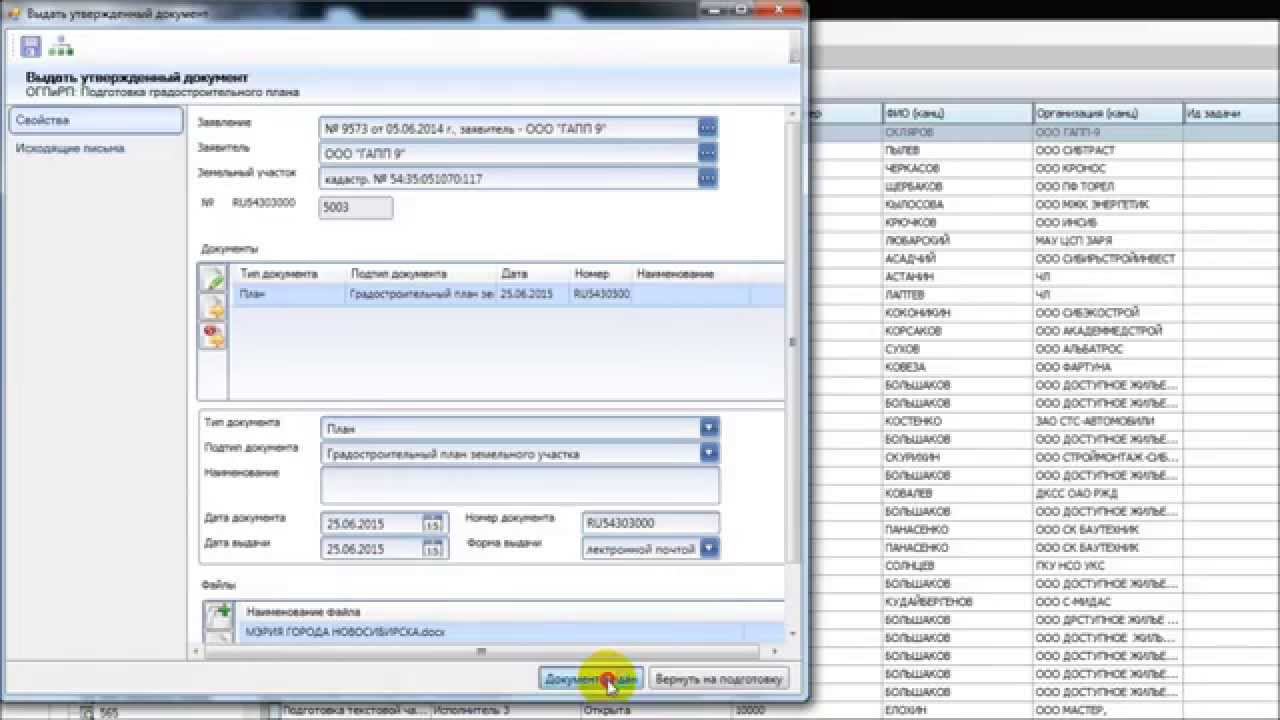Select the АСАДЧИЙ cell in background table

tap(957, 258)
